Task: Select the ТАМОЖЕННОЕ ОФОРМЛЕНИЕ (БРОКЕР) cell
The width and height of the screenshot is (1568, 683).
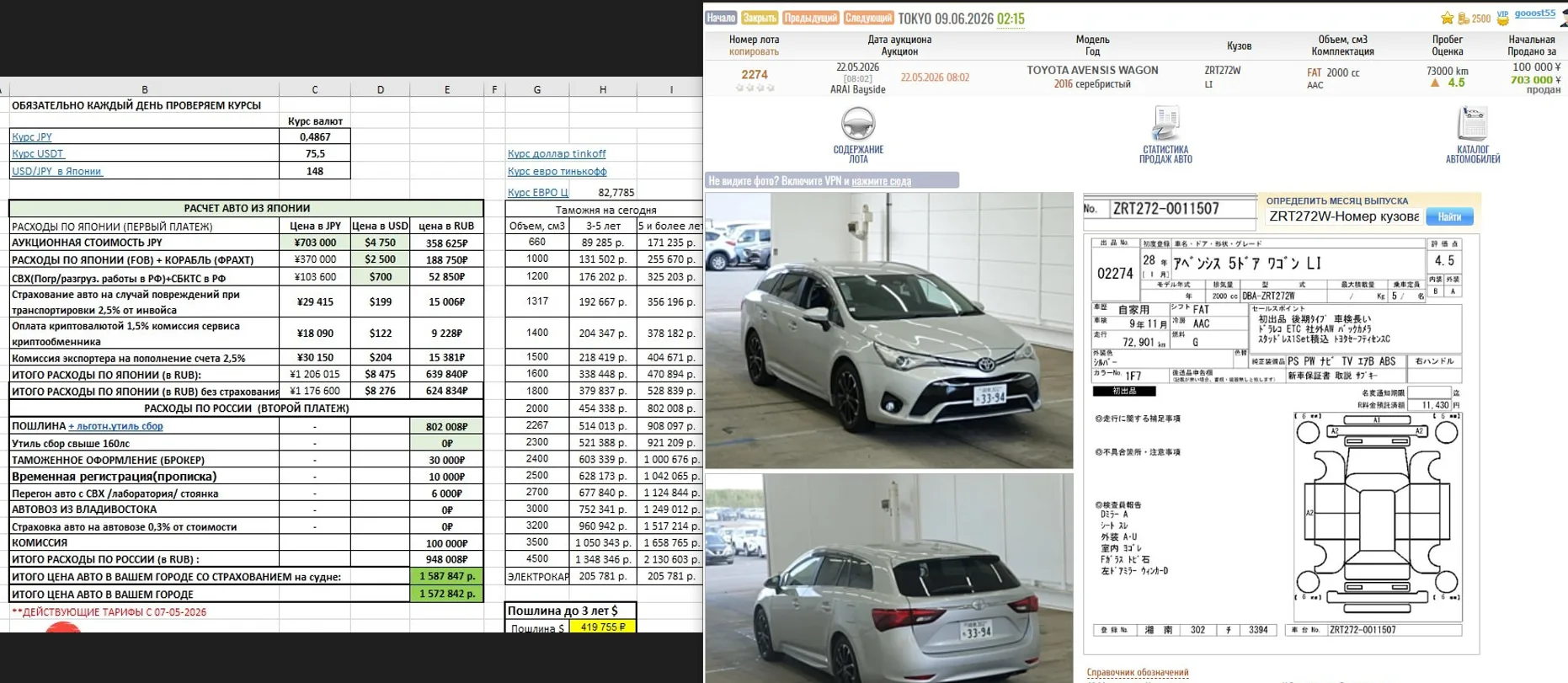Action: [144, 460]
